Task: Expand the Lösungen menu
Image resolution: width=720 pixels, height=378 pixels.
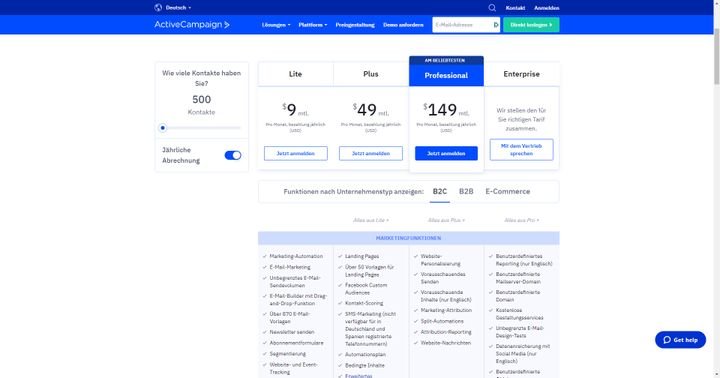Action: click(x=276, y=25)
